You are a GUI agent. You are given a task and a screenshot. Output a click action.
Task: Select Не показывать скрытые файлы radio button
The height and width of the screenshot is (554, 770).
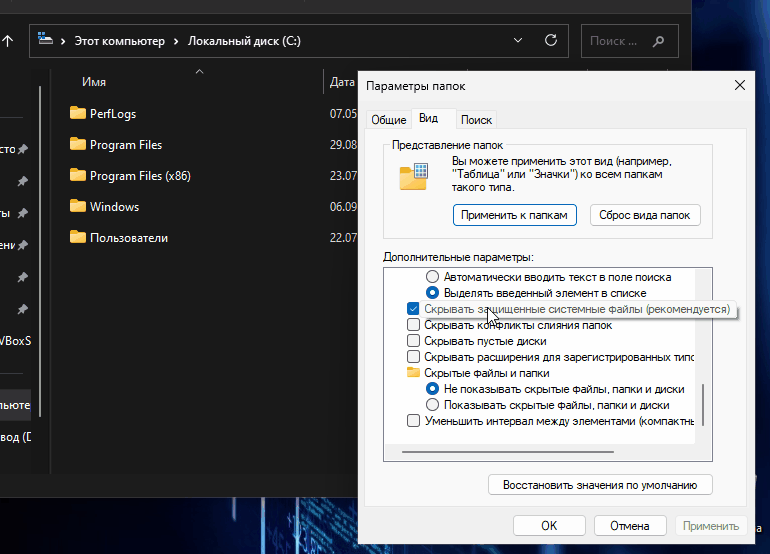coord(432,389)
